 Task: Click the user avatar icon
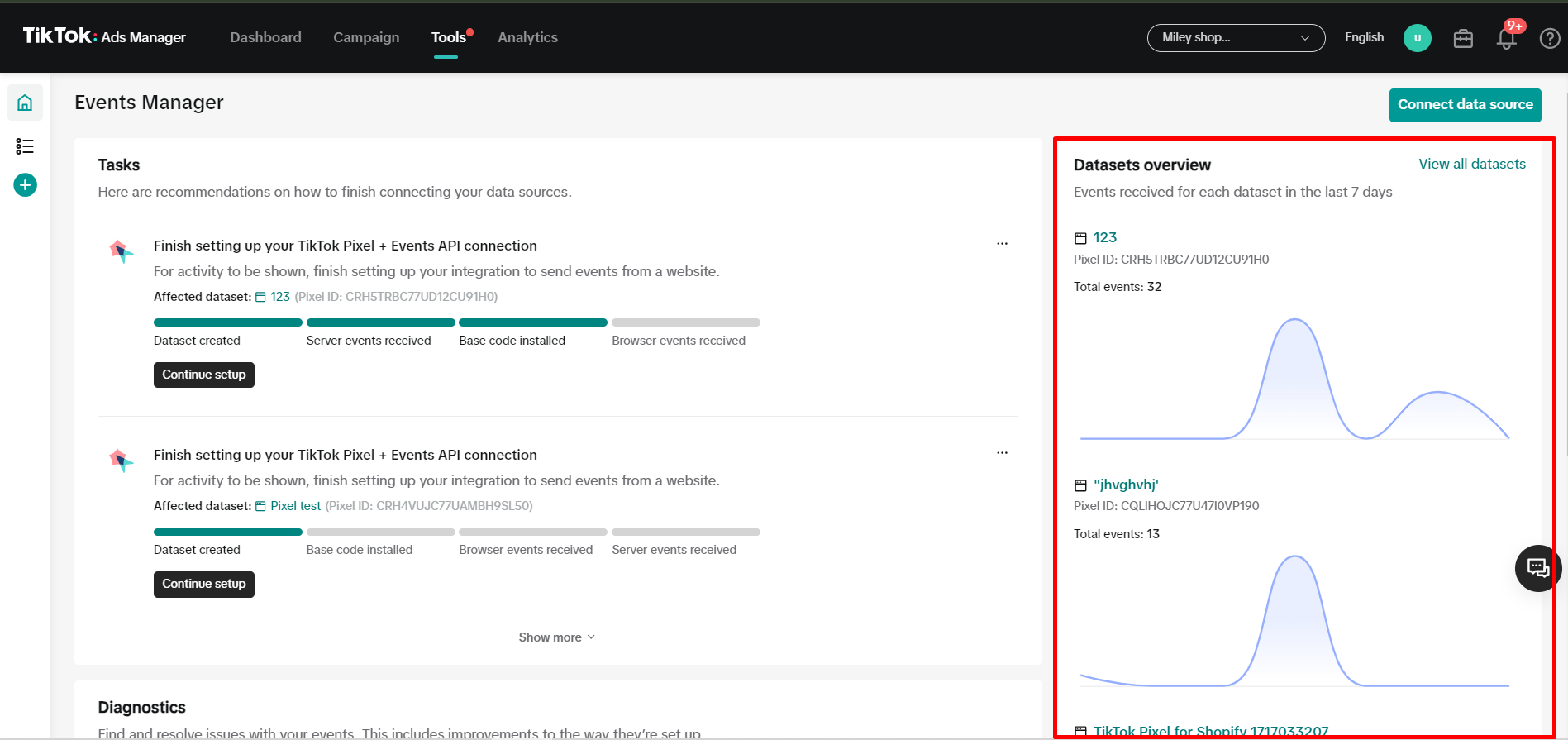(1417, 38)
